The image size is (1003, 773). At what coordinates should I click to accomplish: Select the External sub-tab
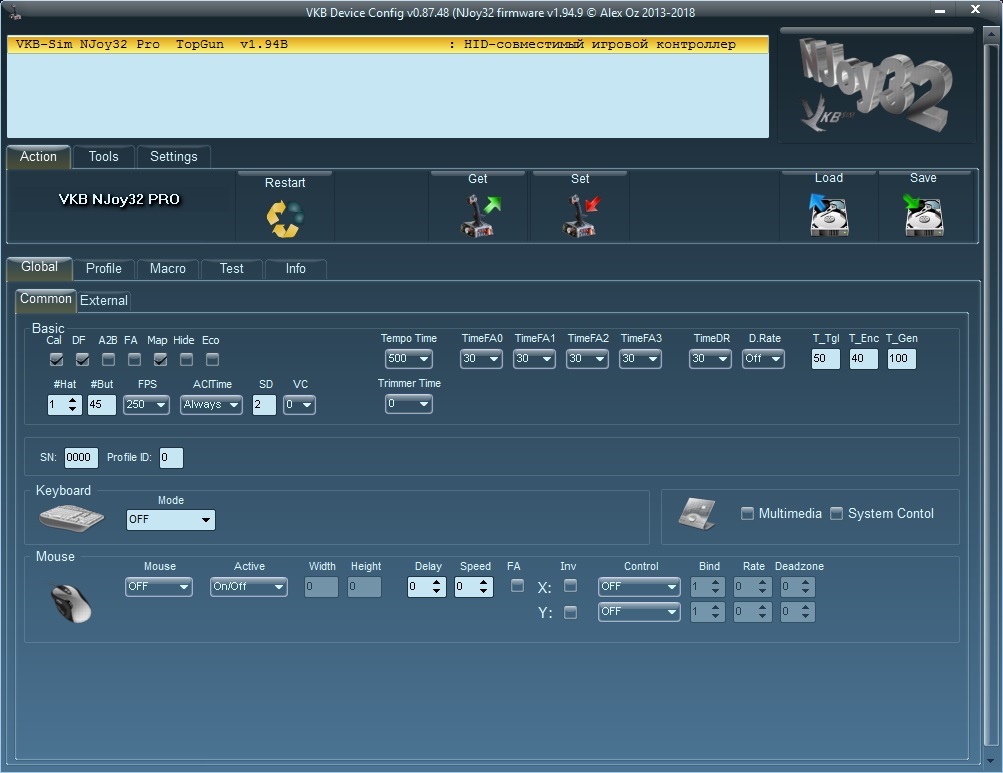pyautogui.click(x=104, y=300)
